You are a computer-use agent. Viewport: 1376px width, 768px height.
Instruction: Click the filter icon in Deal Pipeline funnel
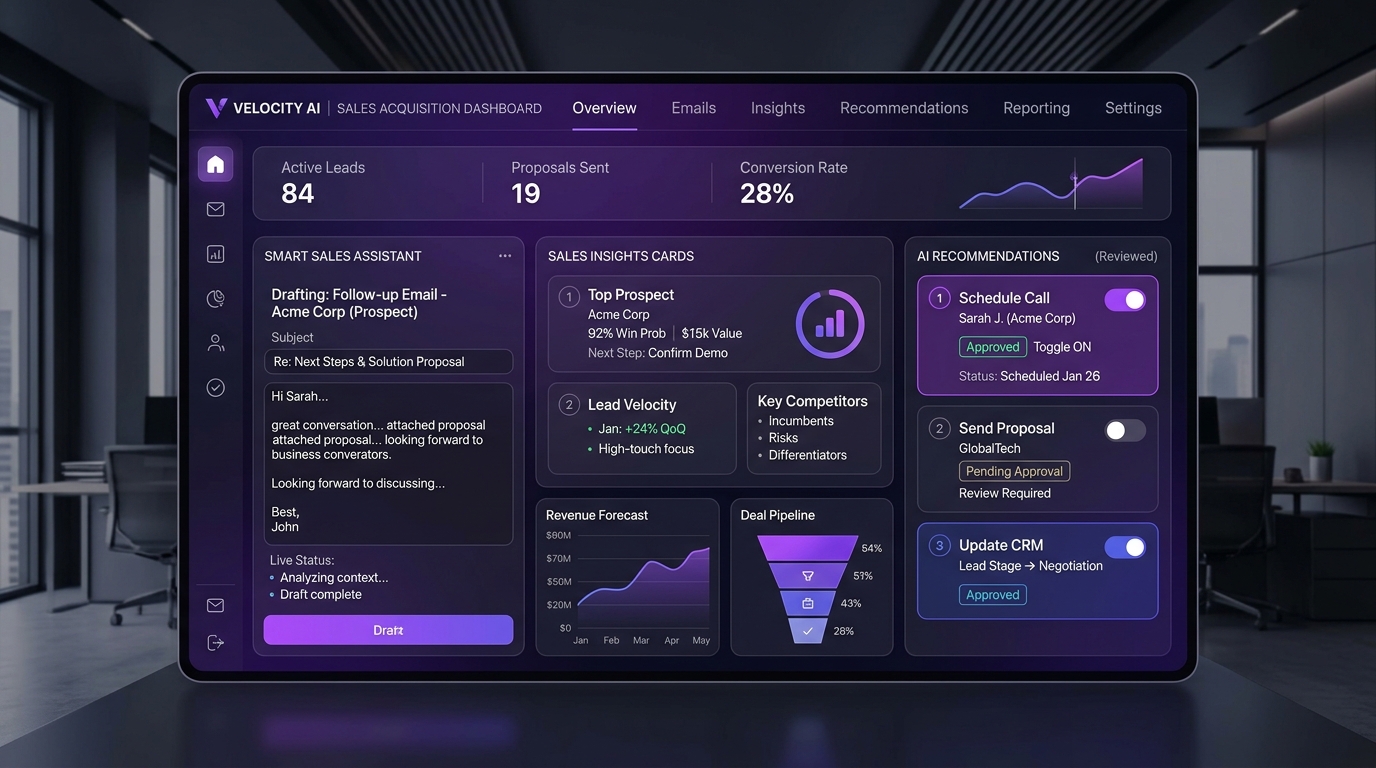point(808,576)
